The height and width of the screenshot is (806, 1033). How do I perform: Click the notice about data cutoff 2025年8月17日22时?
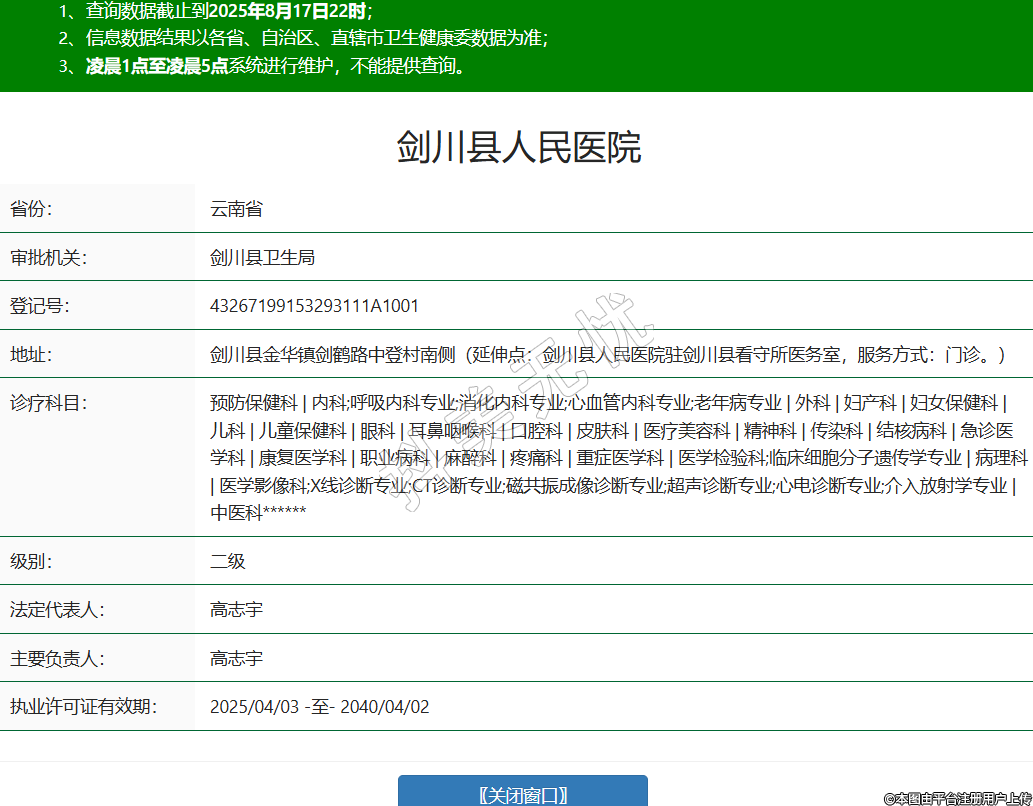point(215,12)
